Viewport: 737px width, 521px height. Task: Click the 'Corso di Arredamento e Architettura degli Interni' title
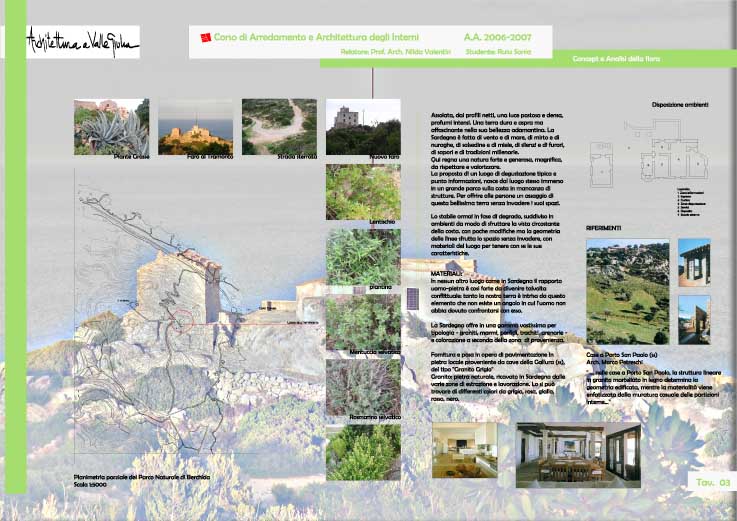tap(316, 37)
